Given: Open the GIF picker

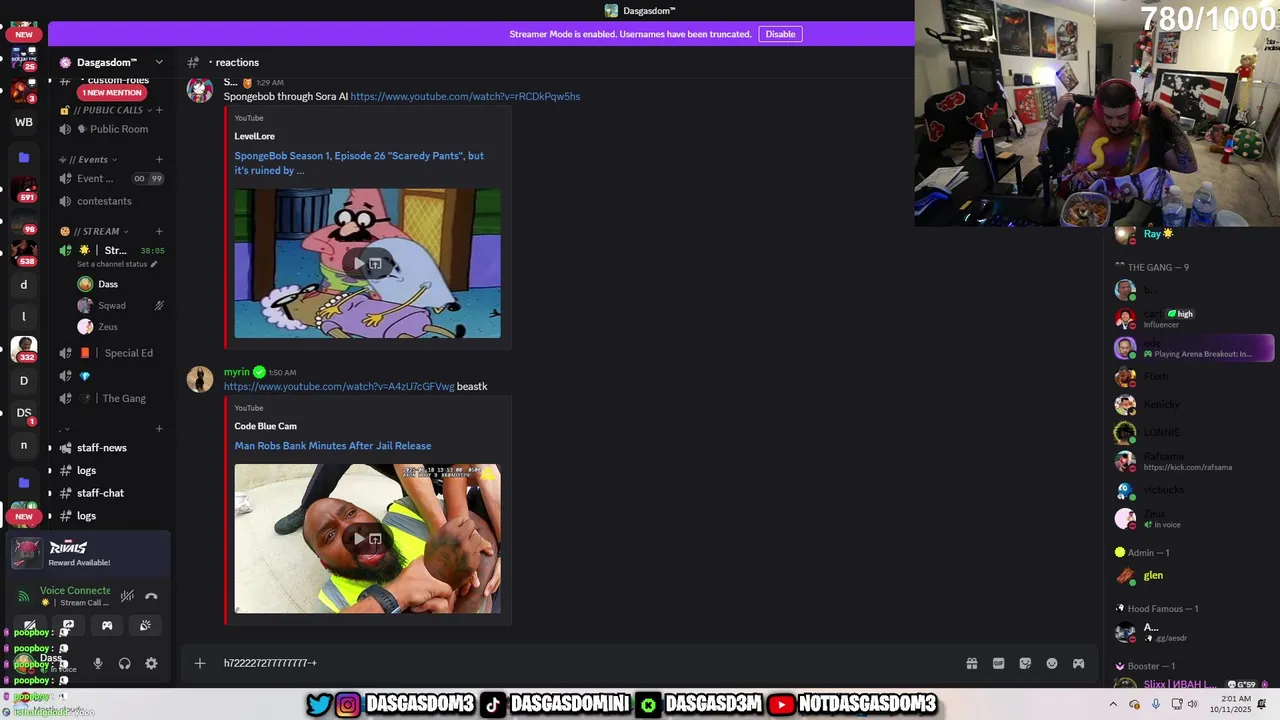Looking at the screenshot, I should click(998, 663).
